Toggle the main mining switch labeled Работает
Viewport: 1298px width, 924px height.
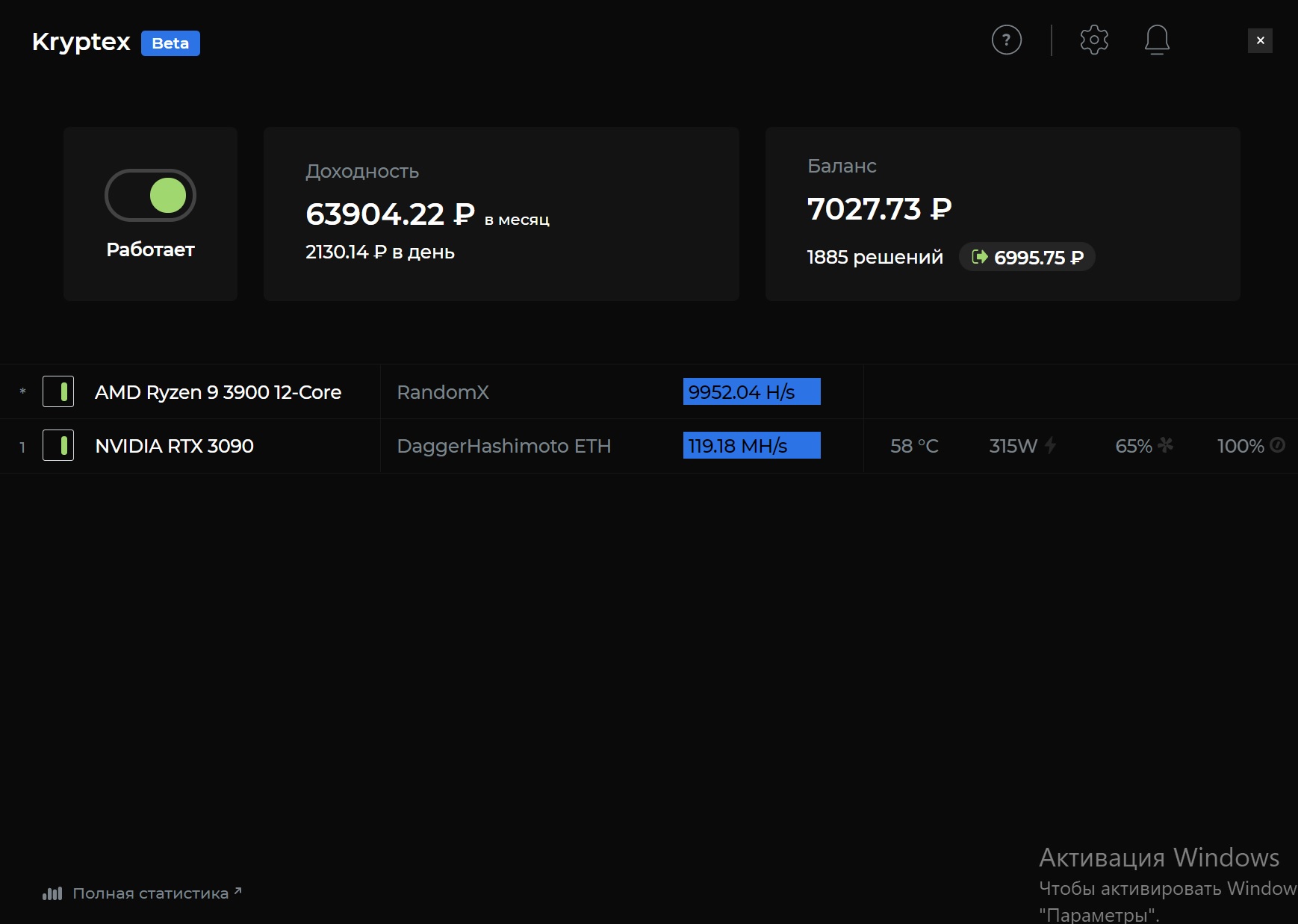[x=150, y=195]
